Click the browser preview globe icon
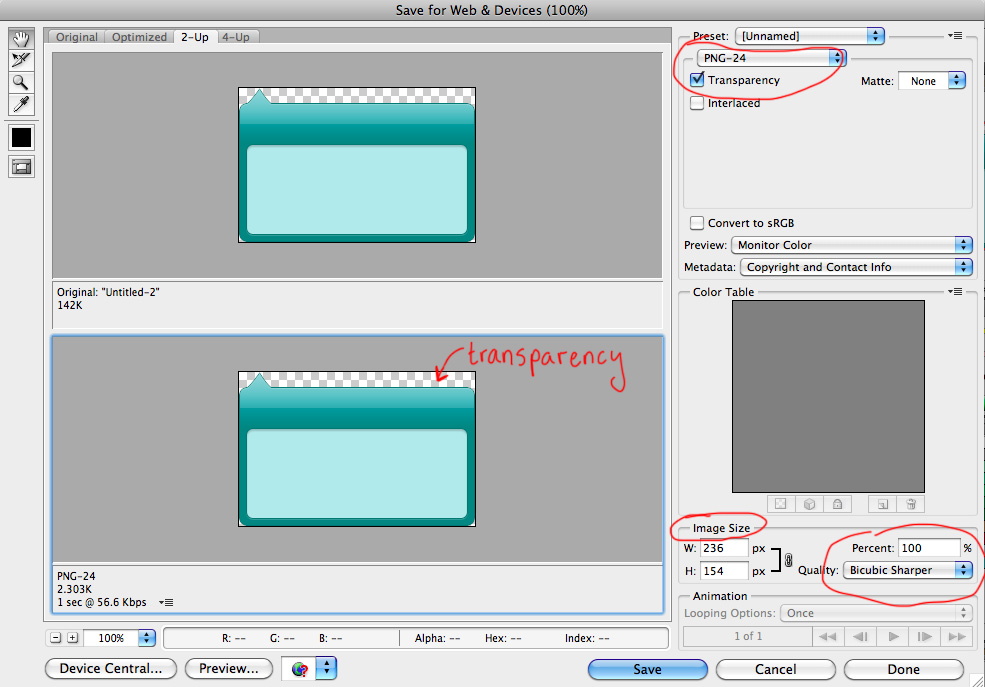 299,669
